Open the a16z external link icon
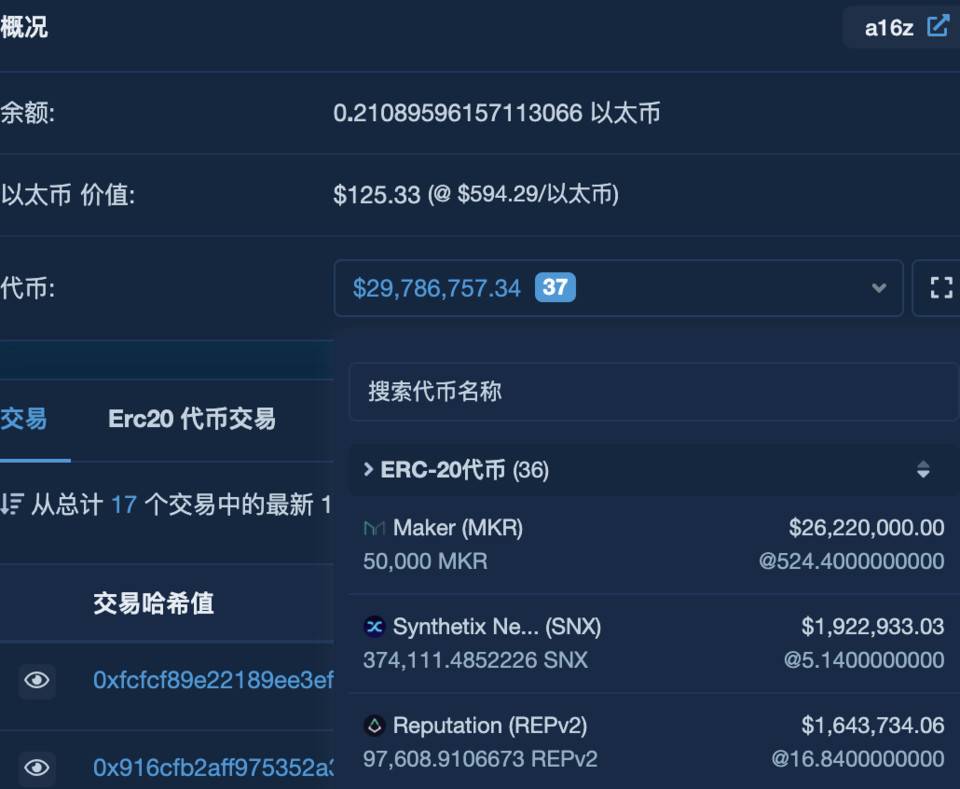This screenshot has width=960, height=789. click(x=937, y=27)
